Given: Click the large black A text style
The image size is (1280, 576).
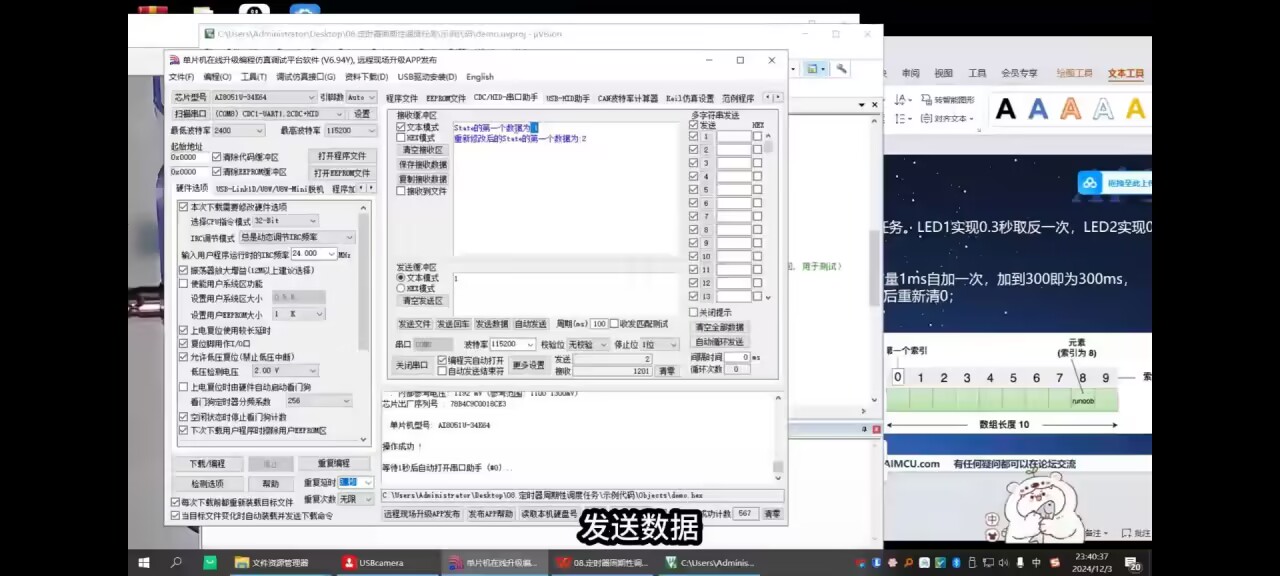Looking at the screenshot, I should point(1006,109).
